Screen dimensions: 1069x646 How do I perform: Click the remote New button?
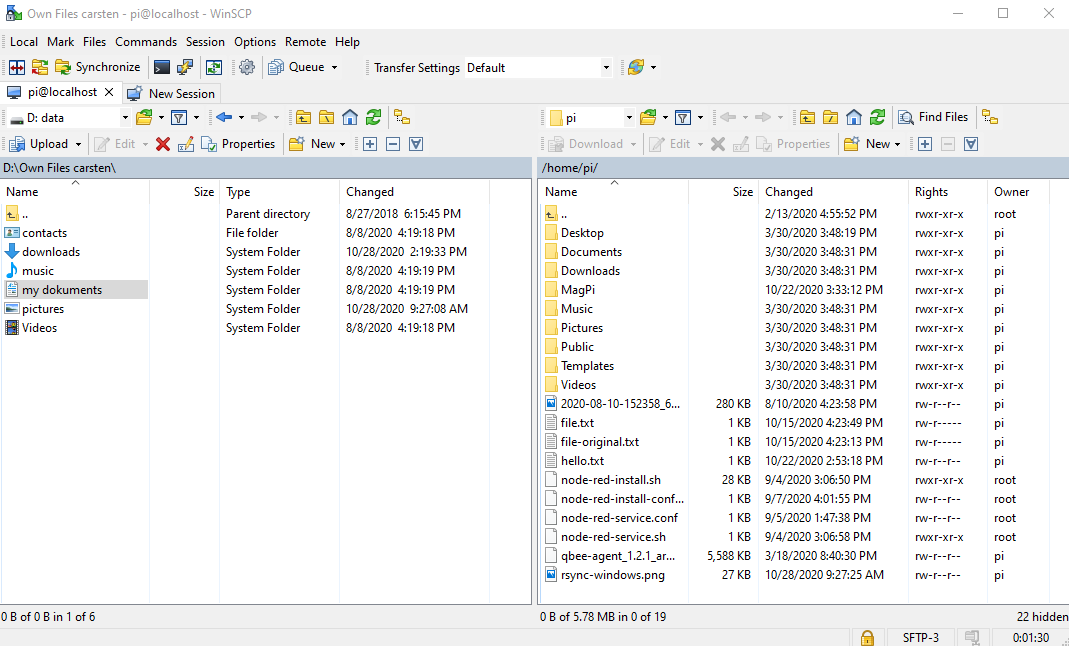point(868,143)
